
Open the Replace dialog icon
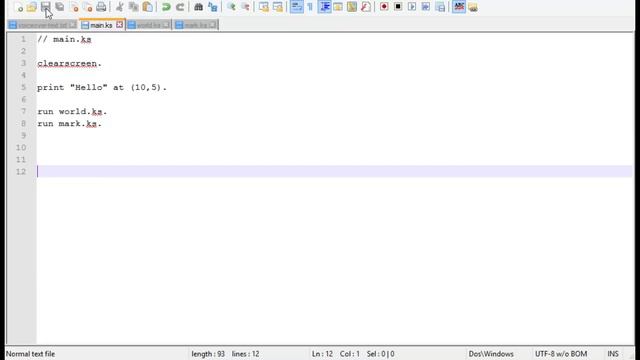click(x=213, y=7)
